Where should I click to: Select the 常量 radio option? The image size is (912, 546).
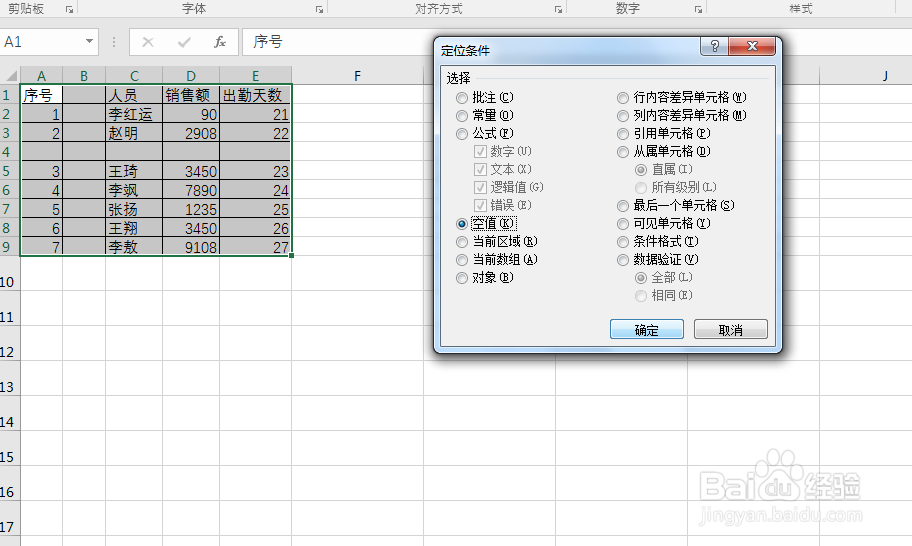tap(462, 116)
